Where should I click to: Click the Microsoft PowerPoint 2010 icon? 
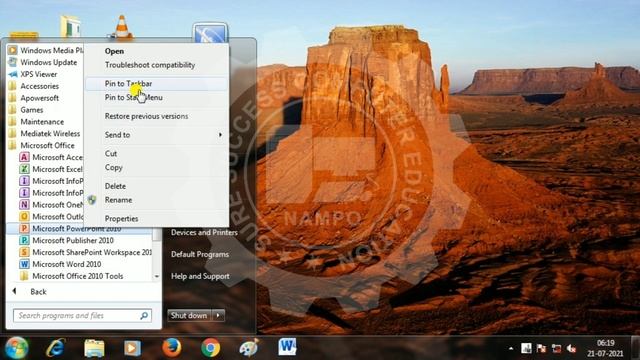pos(24,229)
